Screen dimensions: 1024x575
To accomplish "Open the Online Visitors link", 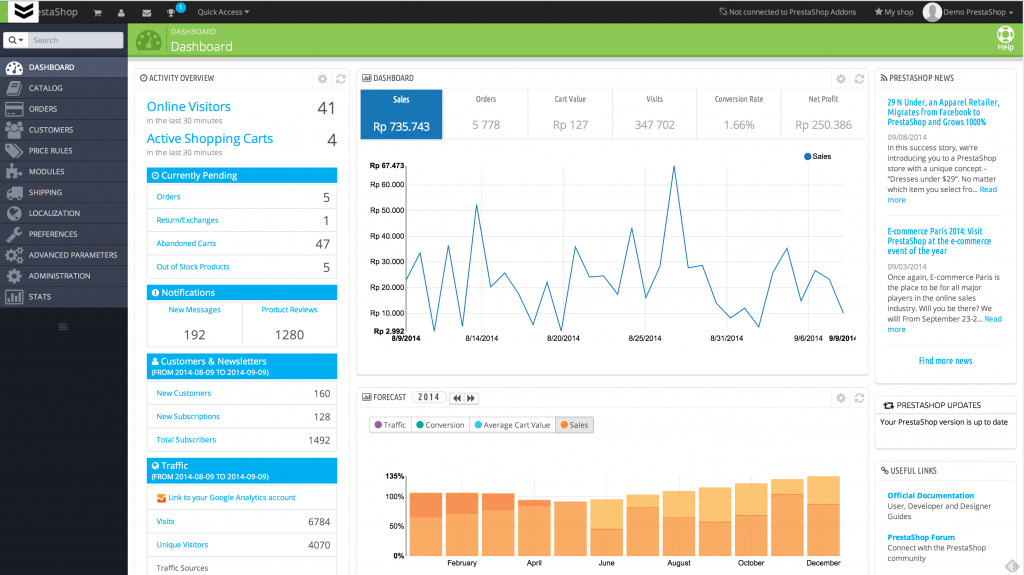I will click(188, 107).
